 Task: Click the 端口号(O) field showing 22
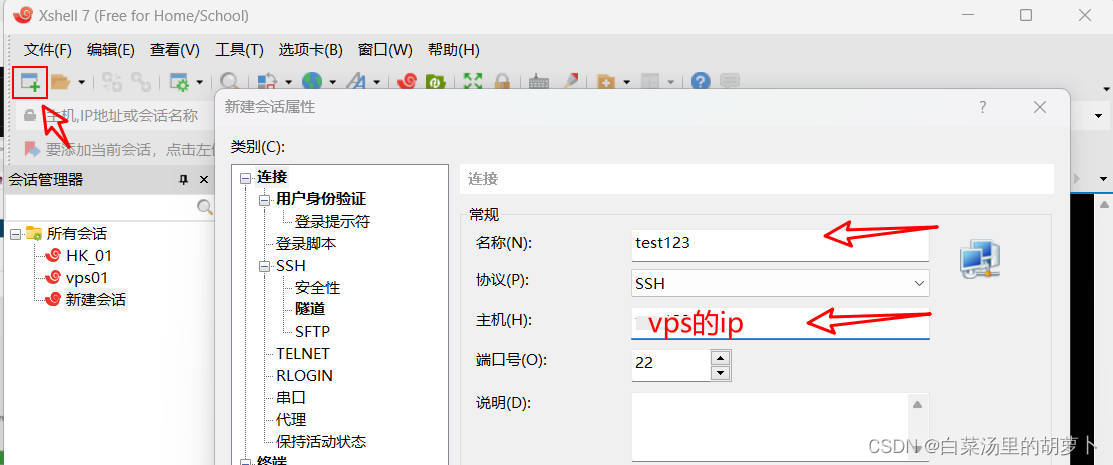[x=671, y=365]
